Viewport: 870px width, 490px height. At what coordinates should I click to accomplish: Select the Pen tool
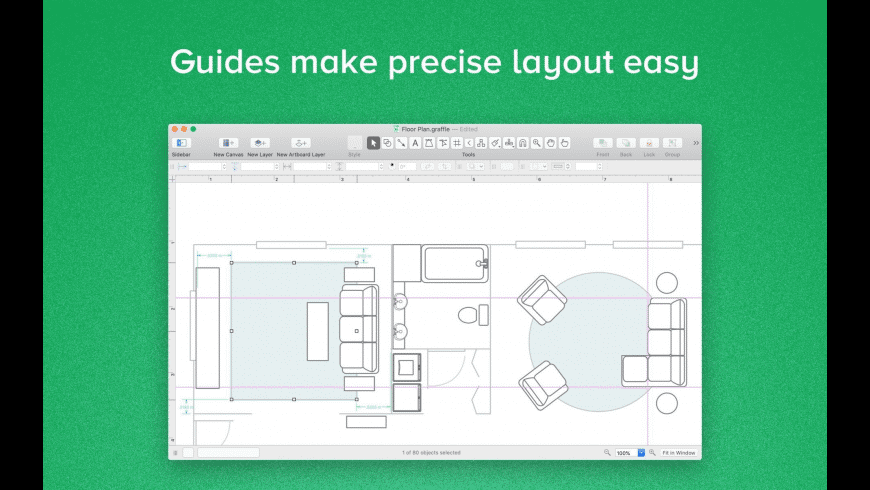coord(429,143)
